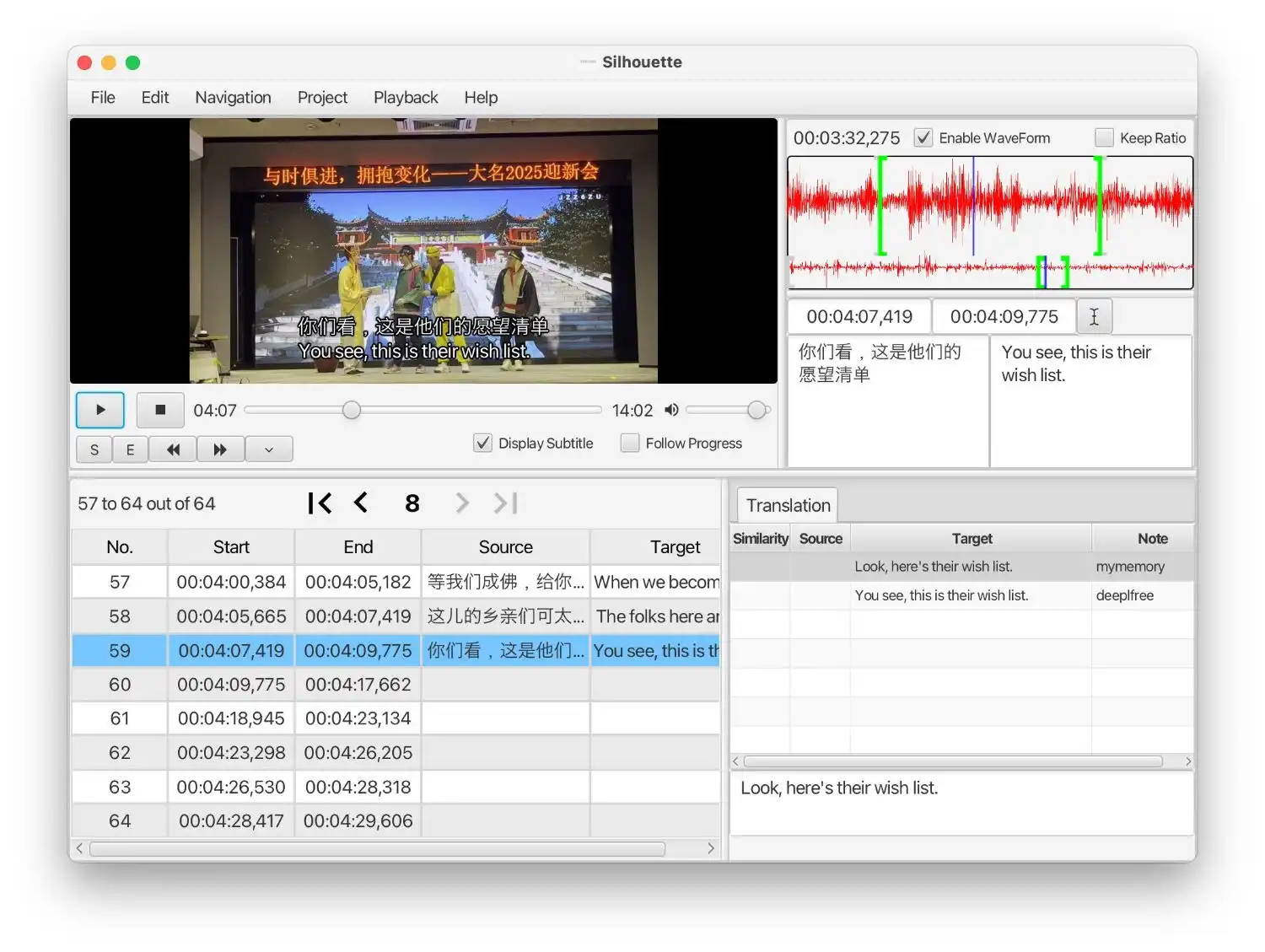Viewport: 1265px width, 952px height.
Task: Click the No. column header
Action: (120, 547)
